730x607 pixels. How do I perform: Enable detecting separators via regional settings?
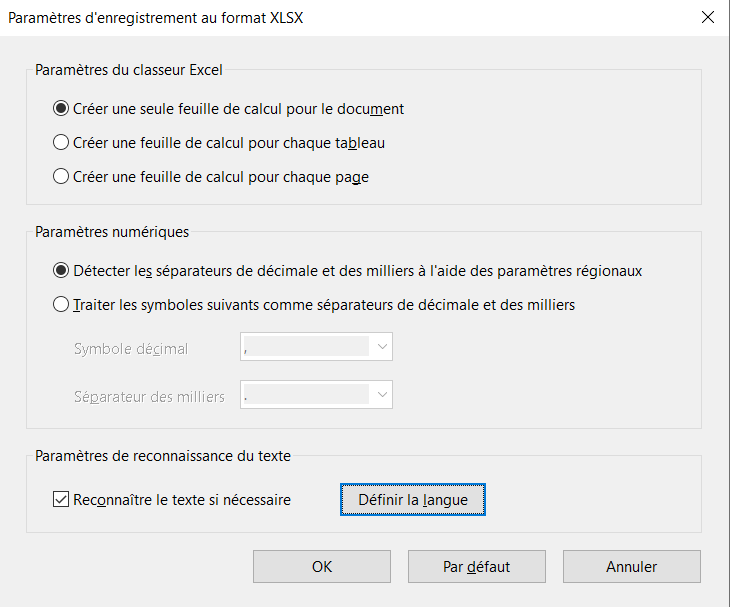[x=61, y=271]
